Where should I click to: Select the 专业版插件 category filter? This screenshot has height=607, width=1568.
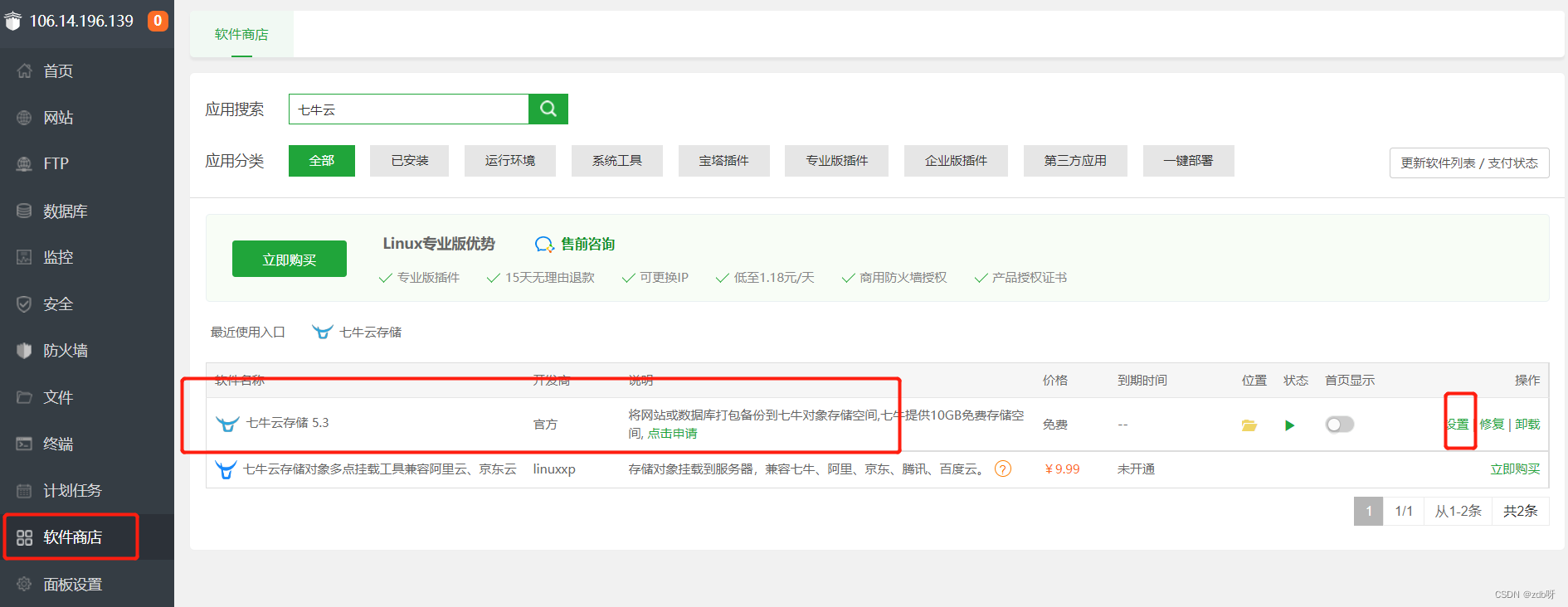click(x=837, y=161)
